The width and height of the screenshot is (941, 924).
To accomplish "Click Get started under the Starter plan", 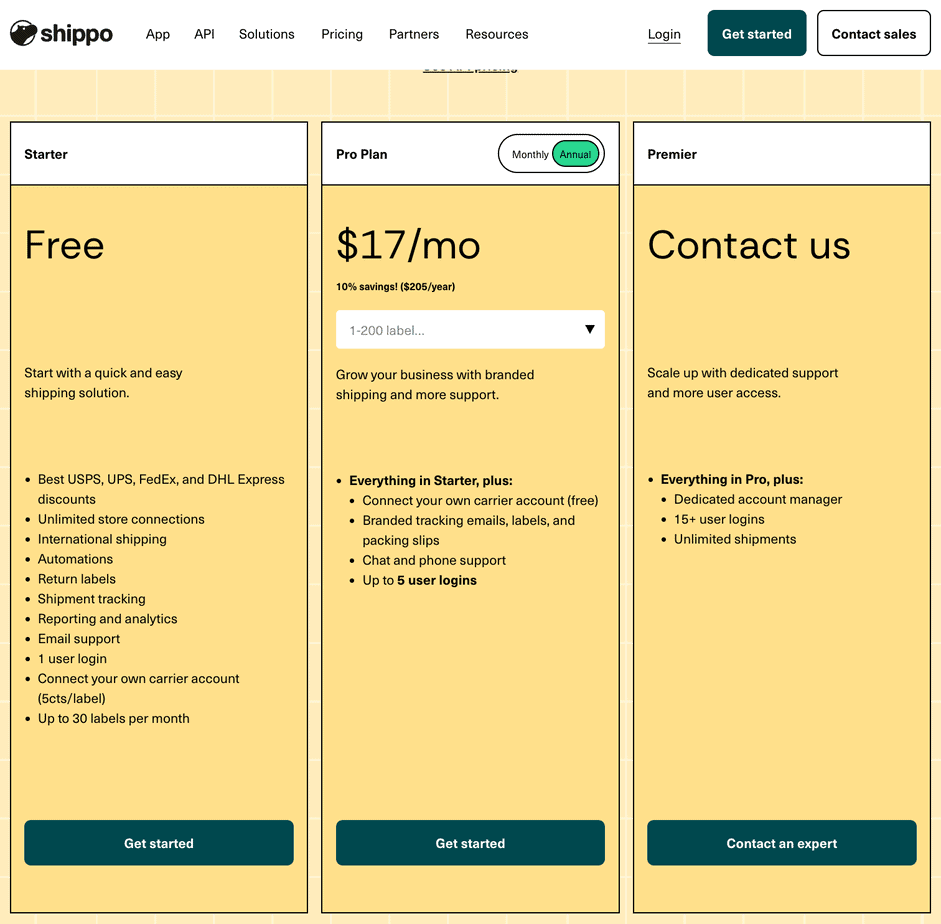I will 159,843.
